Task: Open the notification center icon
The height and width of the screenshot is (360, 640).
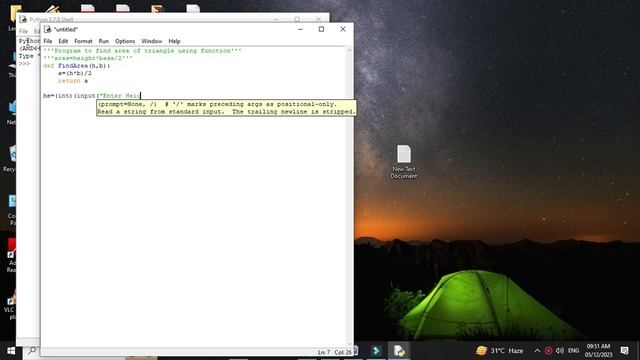Action: [624, 351]
